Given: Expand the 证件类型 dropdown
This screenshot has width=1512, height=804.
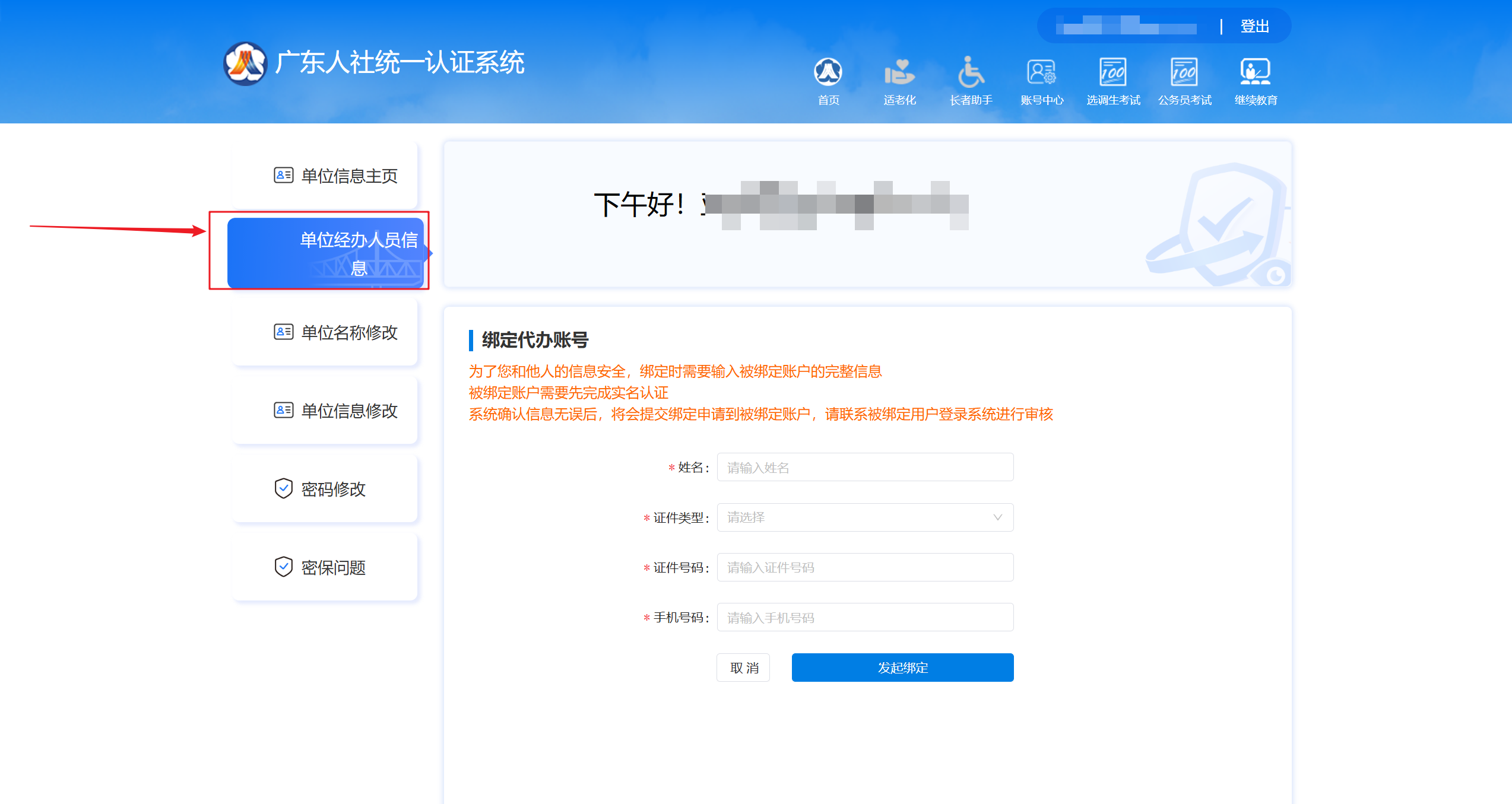Looking at the screenshot, I should click(x=864, y=517).
